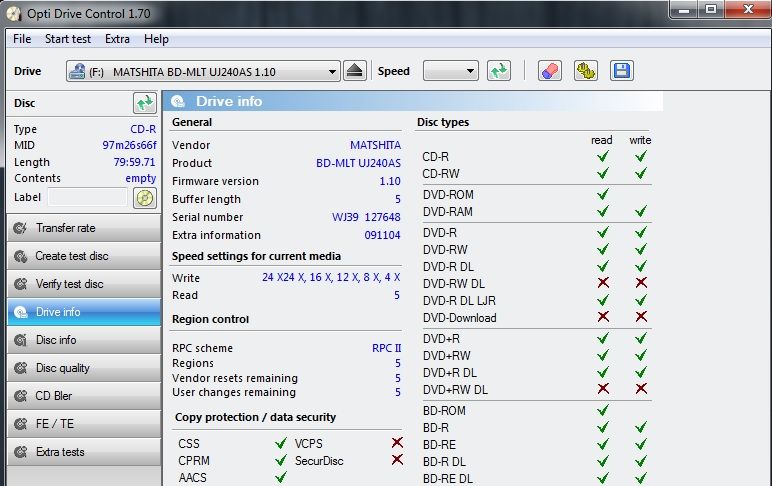This screenshot has height=486, width=772.
Task: Go to the Verify test disc page
Action: [x=84, y=284]
